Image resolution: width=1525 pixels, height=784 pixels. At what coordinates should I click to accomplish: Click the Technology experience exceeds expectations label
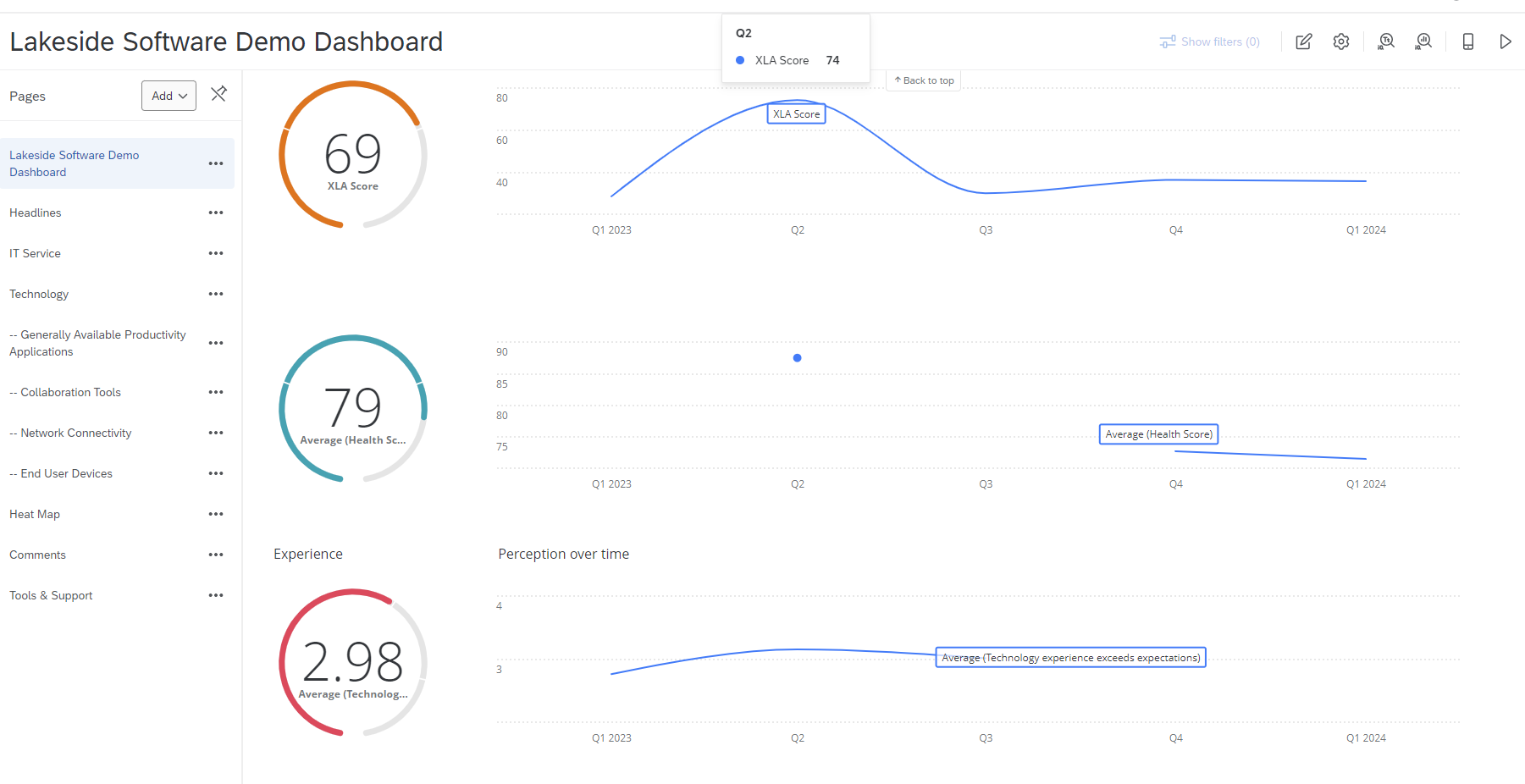pyautogui.click(x=1070, y=658)
